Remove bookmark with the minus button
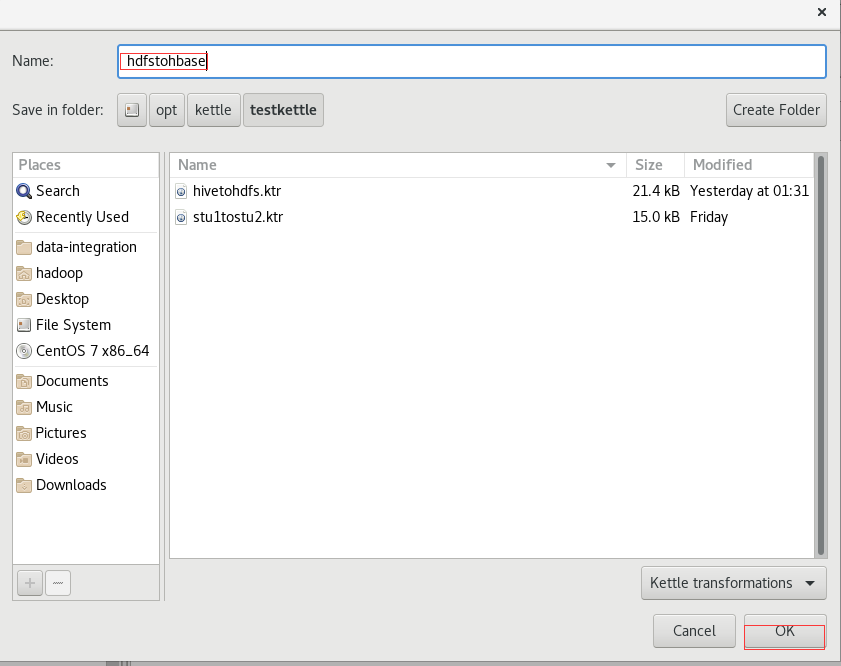 coord(58,583)
